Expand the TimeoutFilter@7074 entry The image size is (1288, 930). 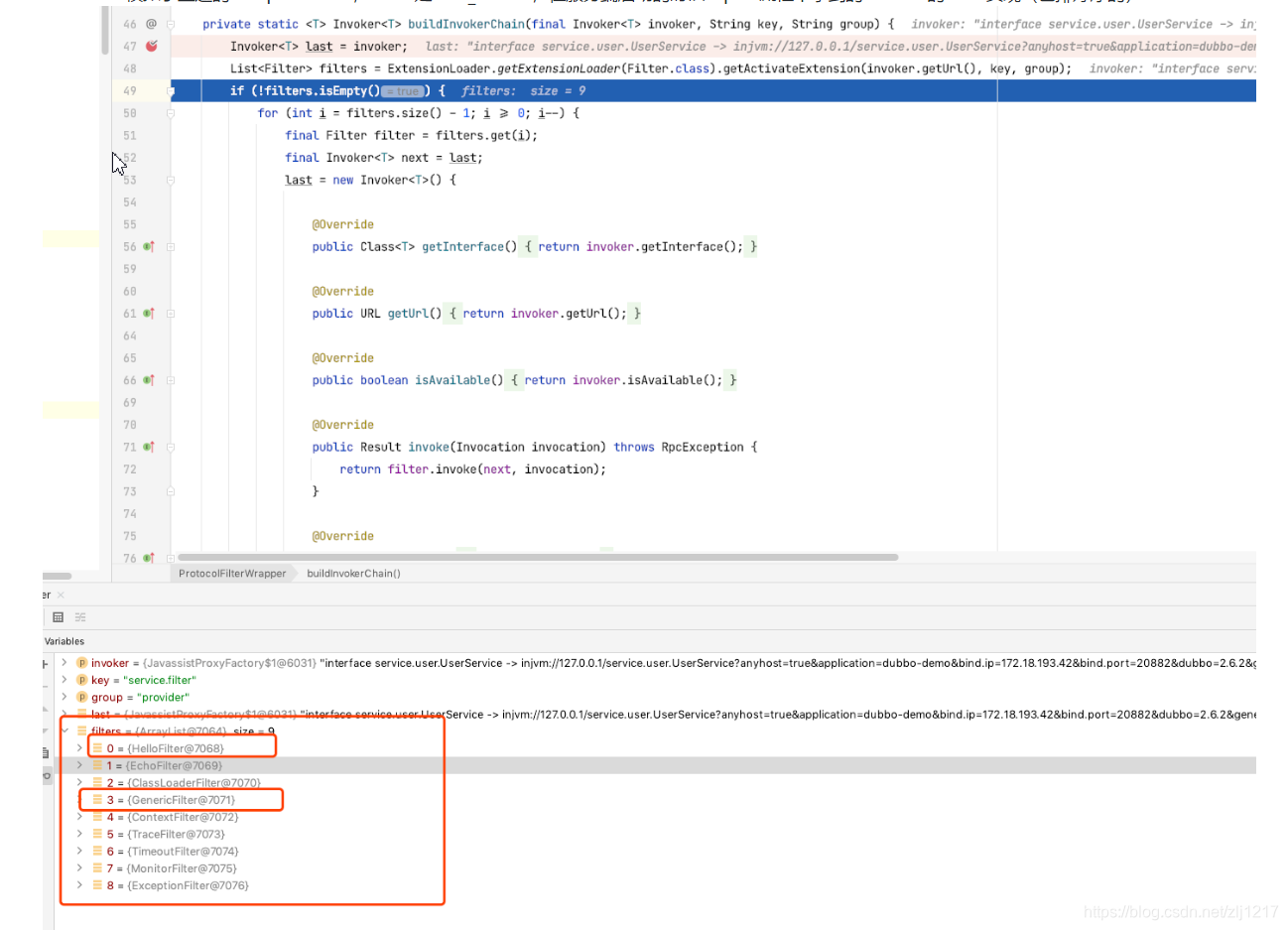pos(80,851)
